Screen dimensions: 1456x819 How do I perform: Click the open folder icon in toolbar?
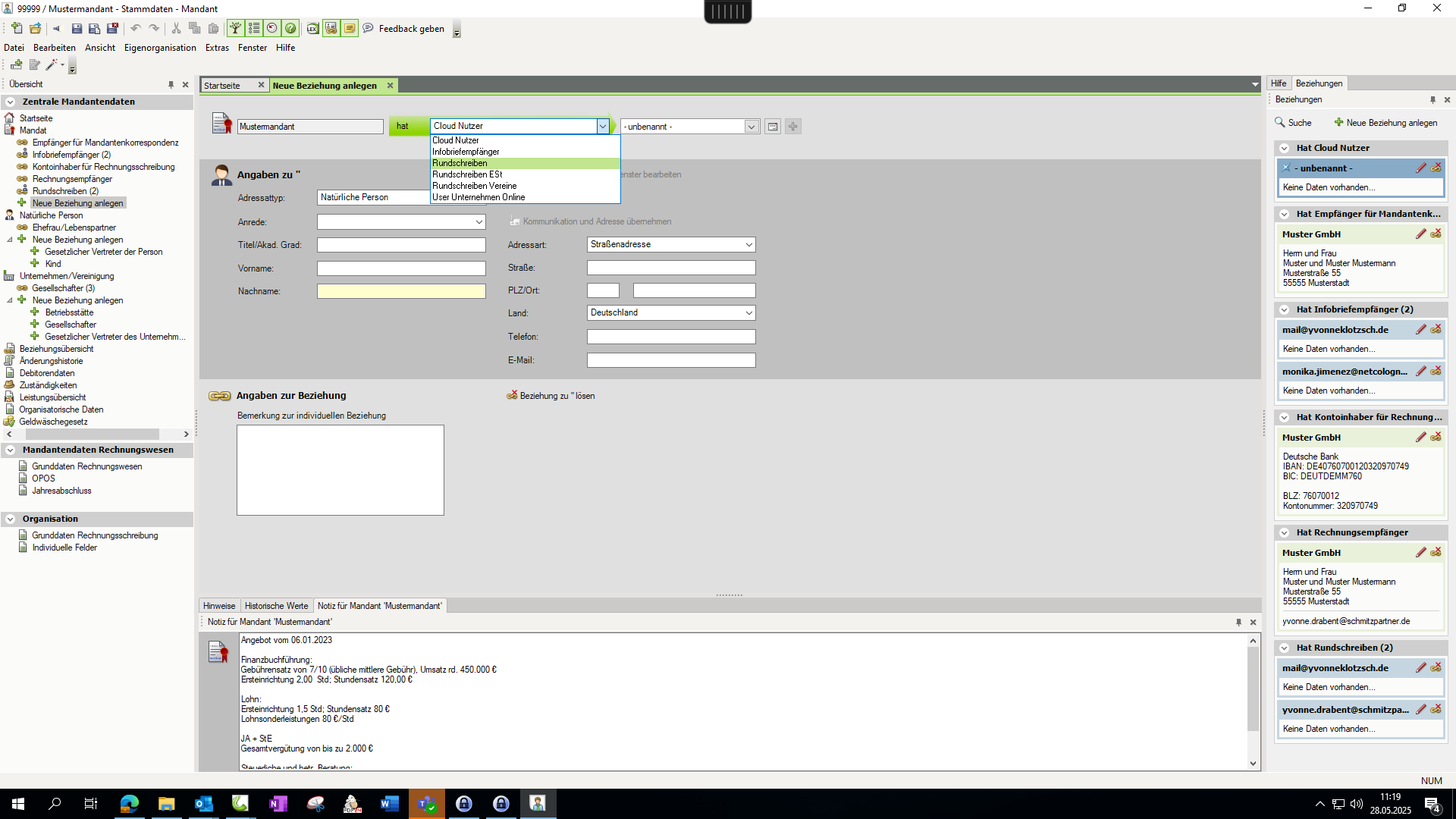tap(36, 29)
